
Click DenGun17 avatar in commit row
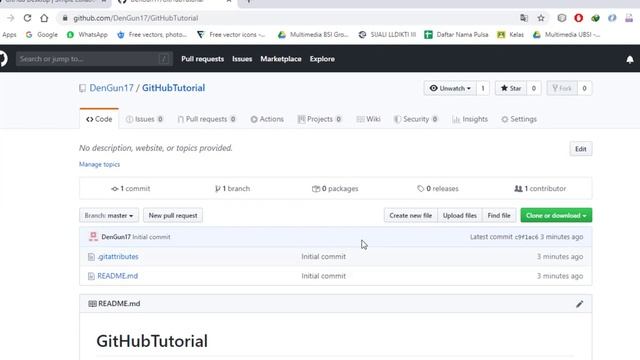point(93,237)
